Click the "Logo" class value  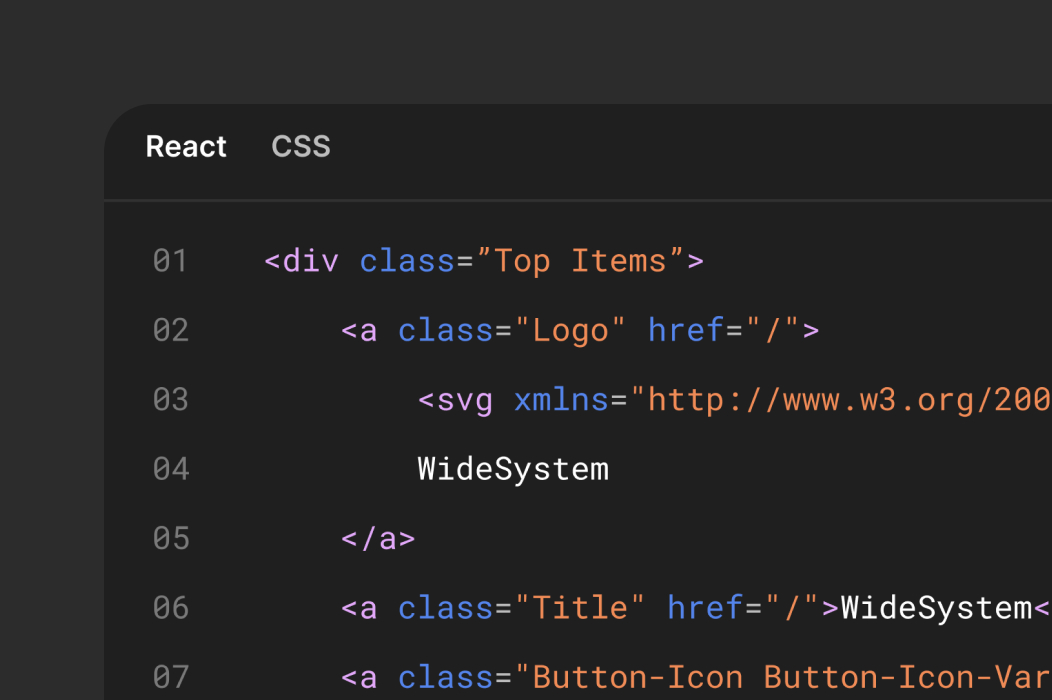click(570, 330)
